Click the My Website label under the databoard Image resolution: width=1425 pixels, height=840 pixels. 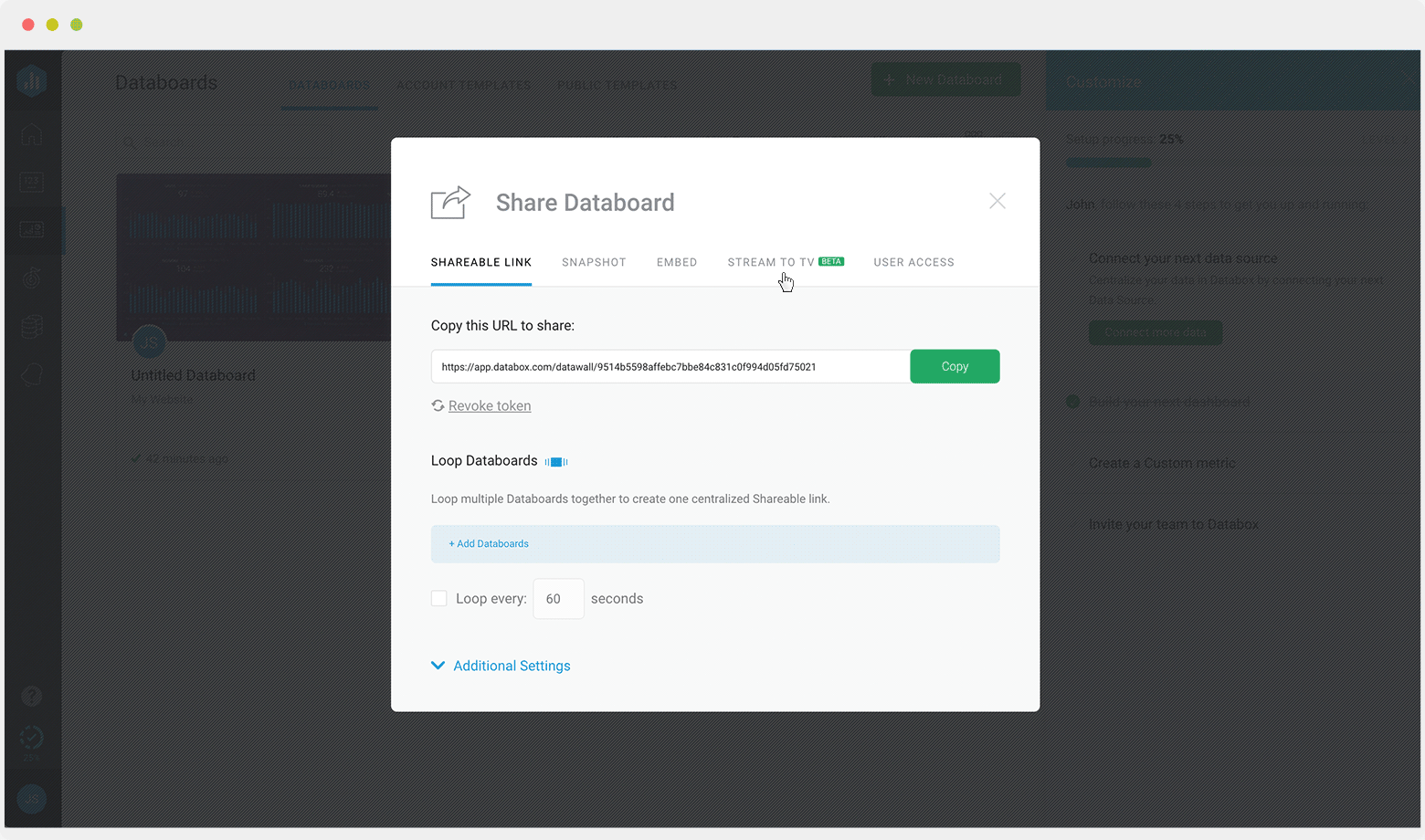162,399
